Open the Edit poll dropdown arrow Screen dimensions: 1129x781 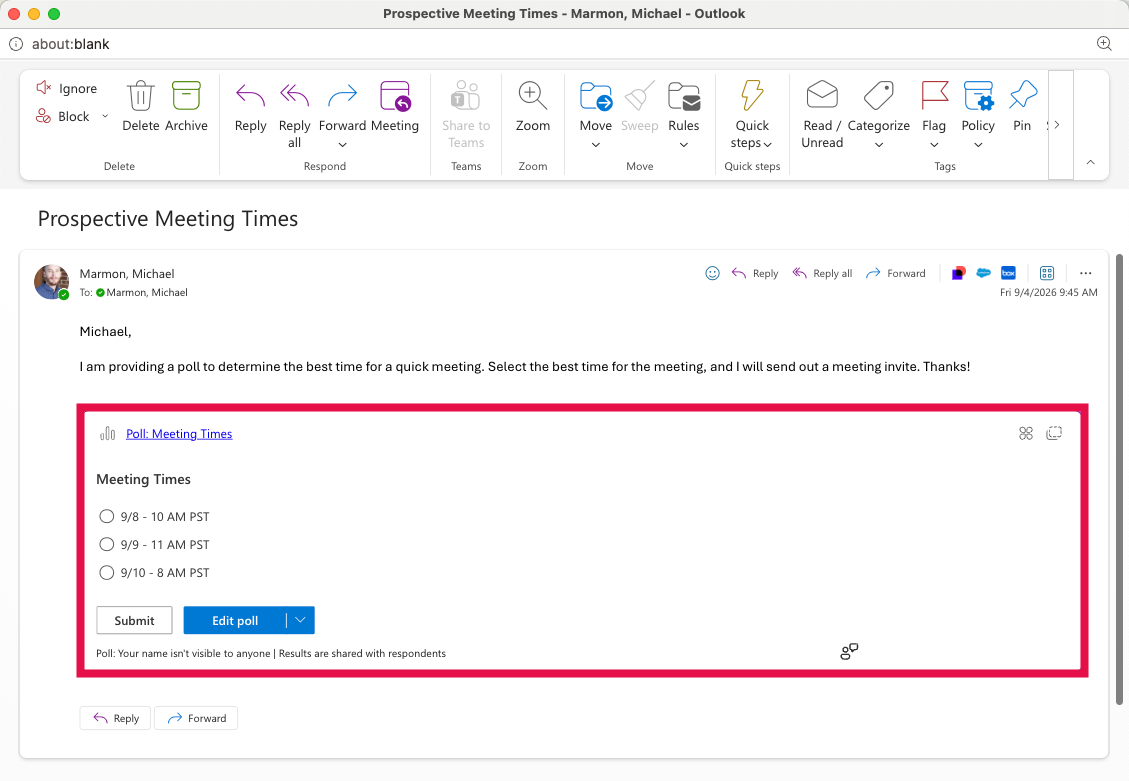click(x=300, y=620)
